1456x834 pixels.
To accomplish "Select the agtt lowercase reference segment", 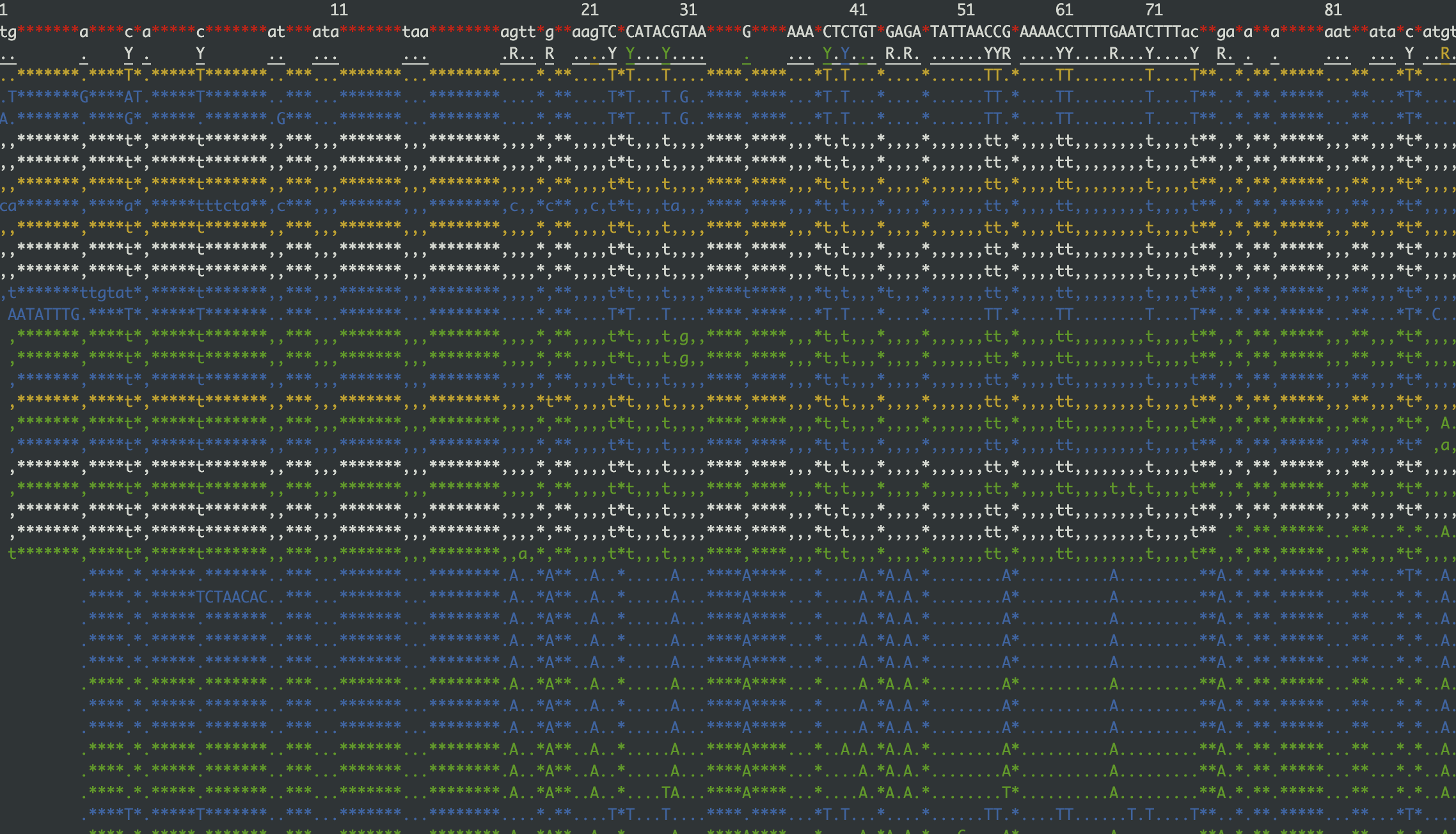I will (518, 32).
